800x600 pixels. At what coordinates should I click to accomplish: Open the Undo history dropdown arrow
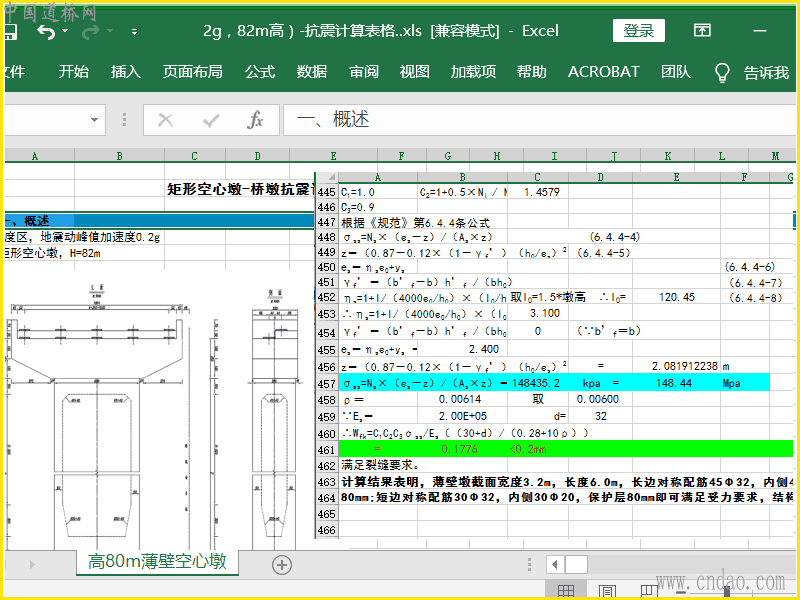(66, 31)
